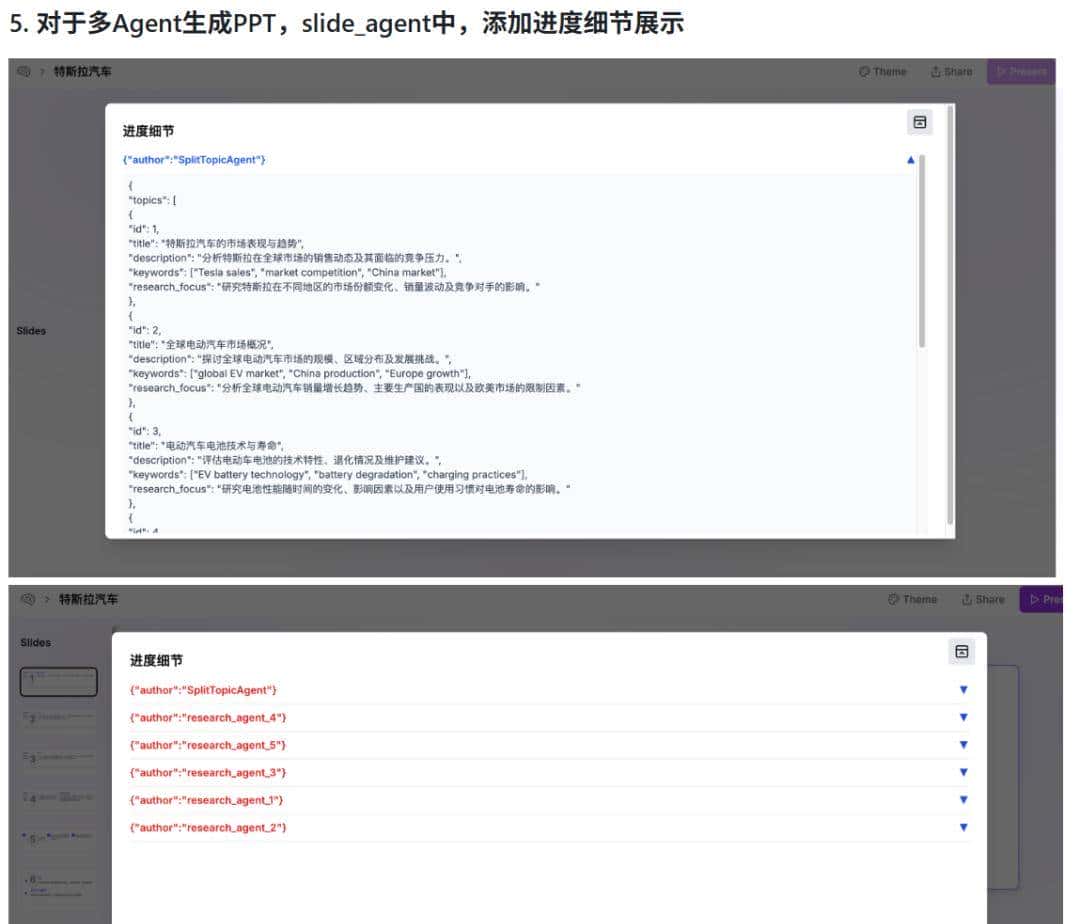This screenshot has height=924, width=1080.
Task: Toggle open the research_agent_1 output
Action: (962, 799)
